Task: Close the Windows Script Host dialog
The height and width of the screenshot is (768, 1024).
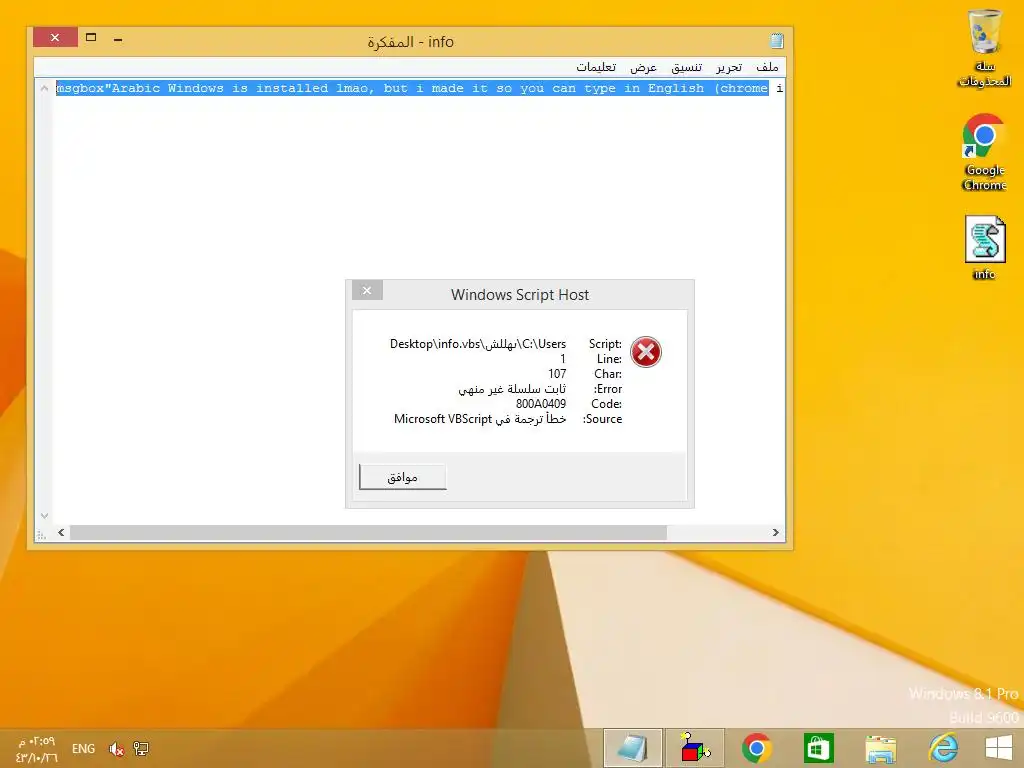Action: pyautogui.click(x=367, y=290)
